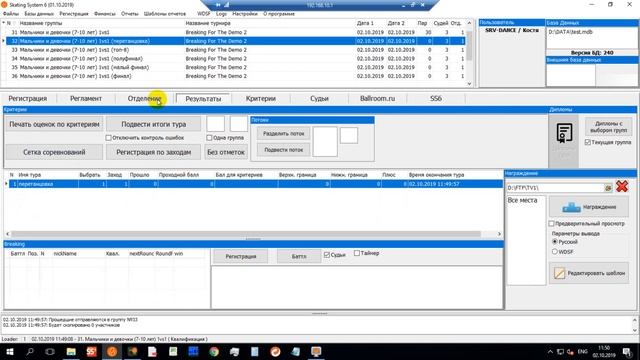Open Task View on the taskbar

tap(50, 351)
